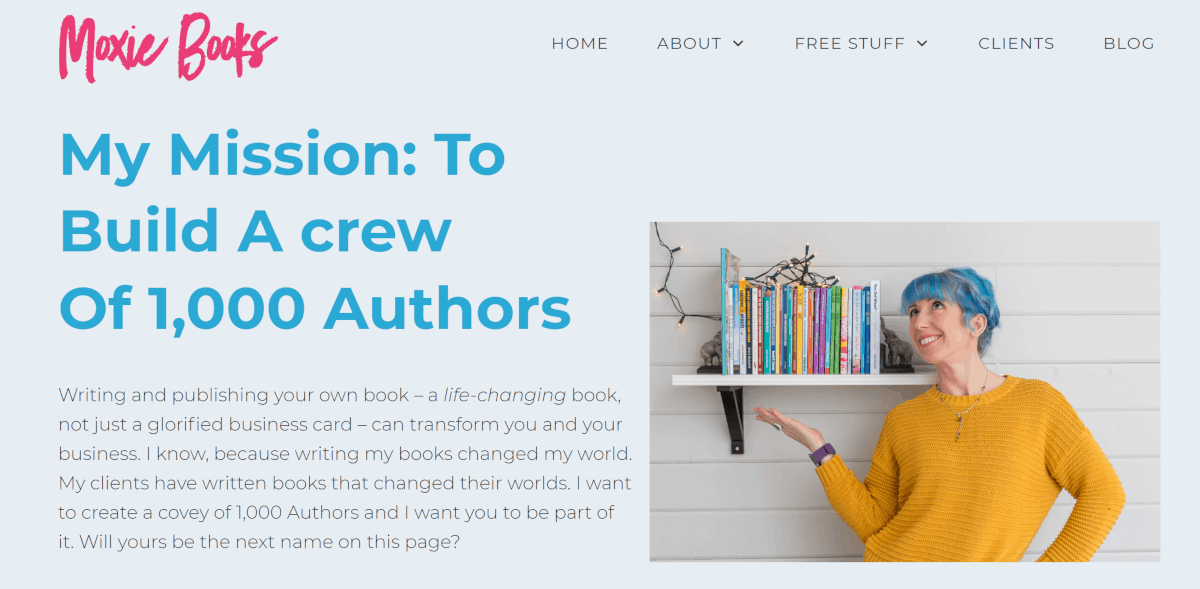Open the ABOUT menu item
Screen dimensions: 1200x589
pos(689,43)
